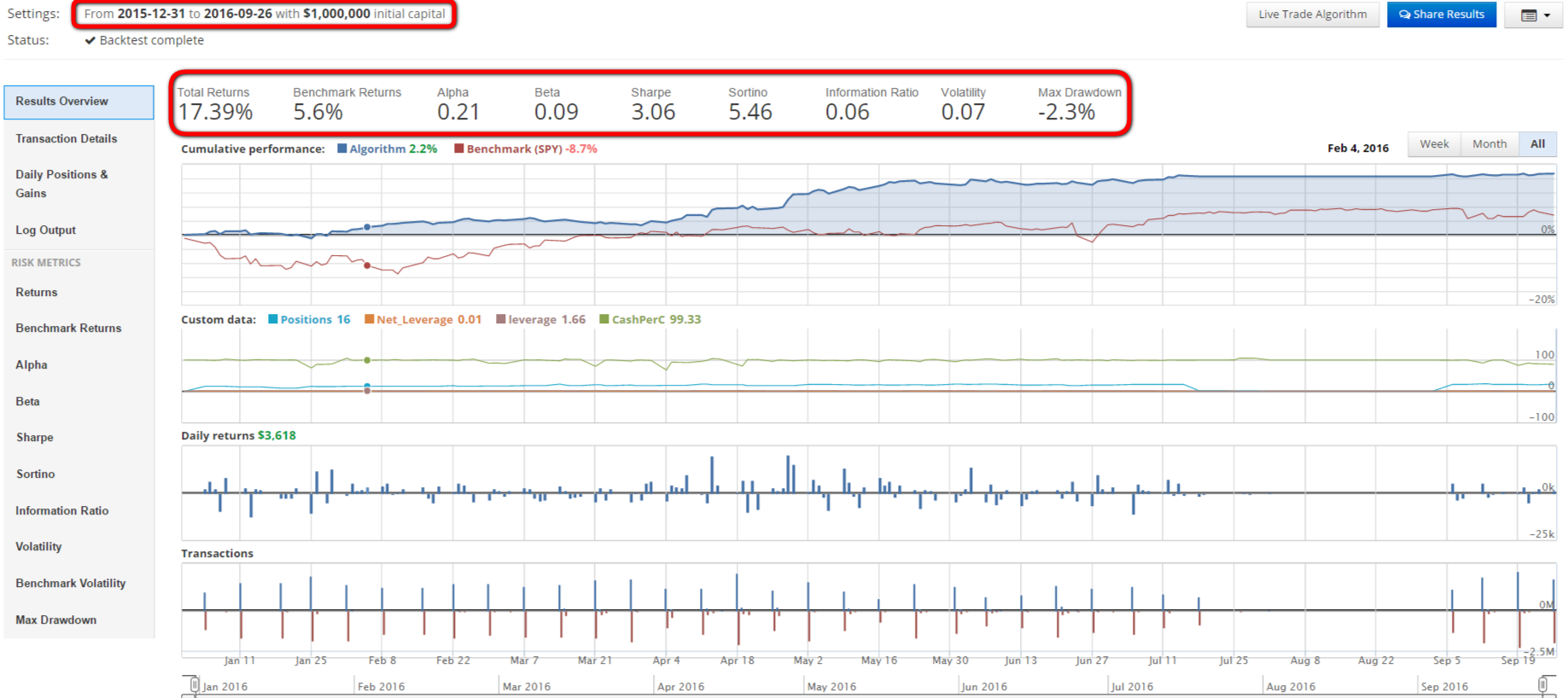Click the Daily returns $3,618 label
1568x698 pixels.
tap(238, 435)
